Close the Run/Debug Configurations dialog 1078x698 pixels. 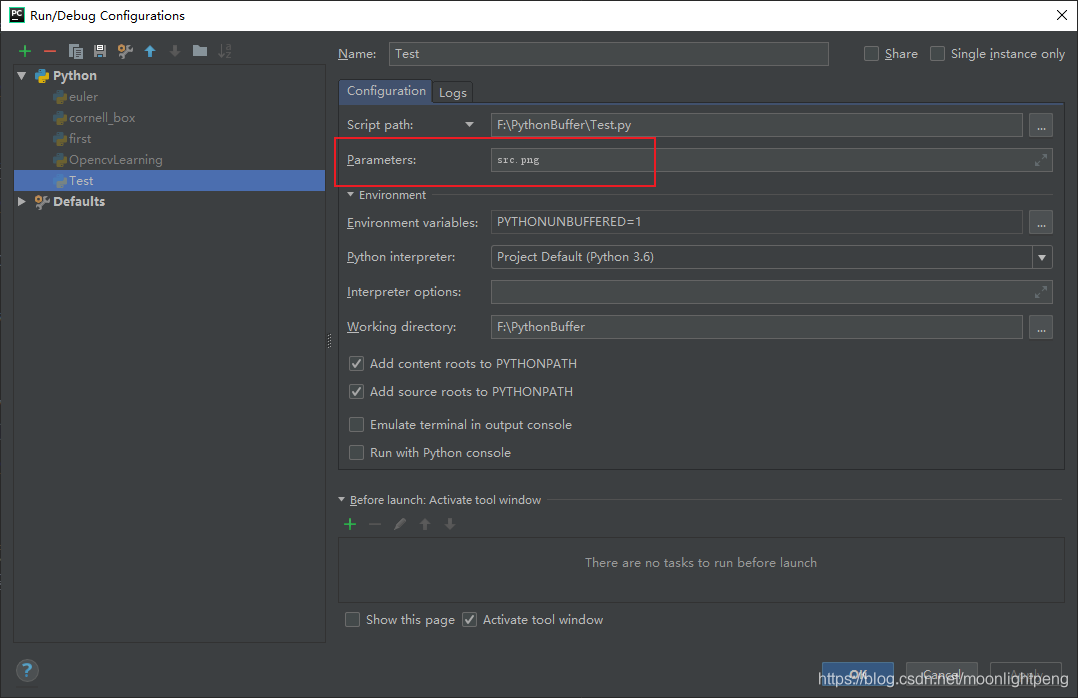pos(1062,15)
